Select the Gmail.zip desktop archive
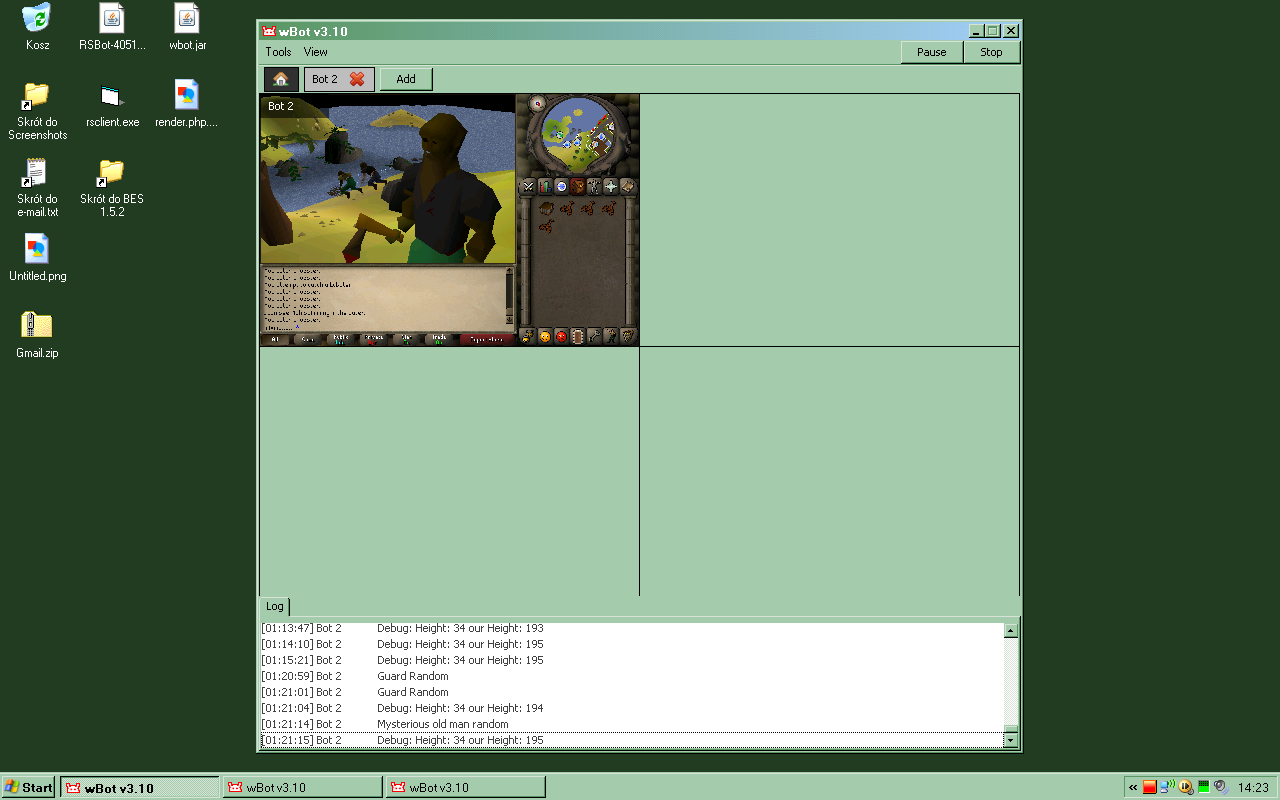Screen dimensions: 1280x800 pyautogui.click(x=37, y=335)
